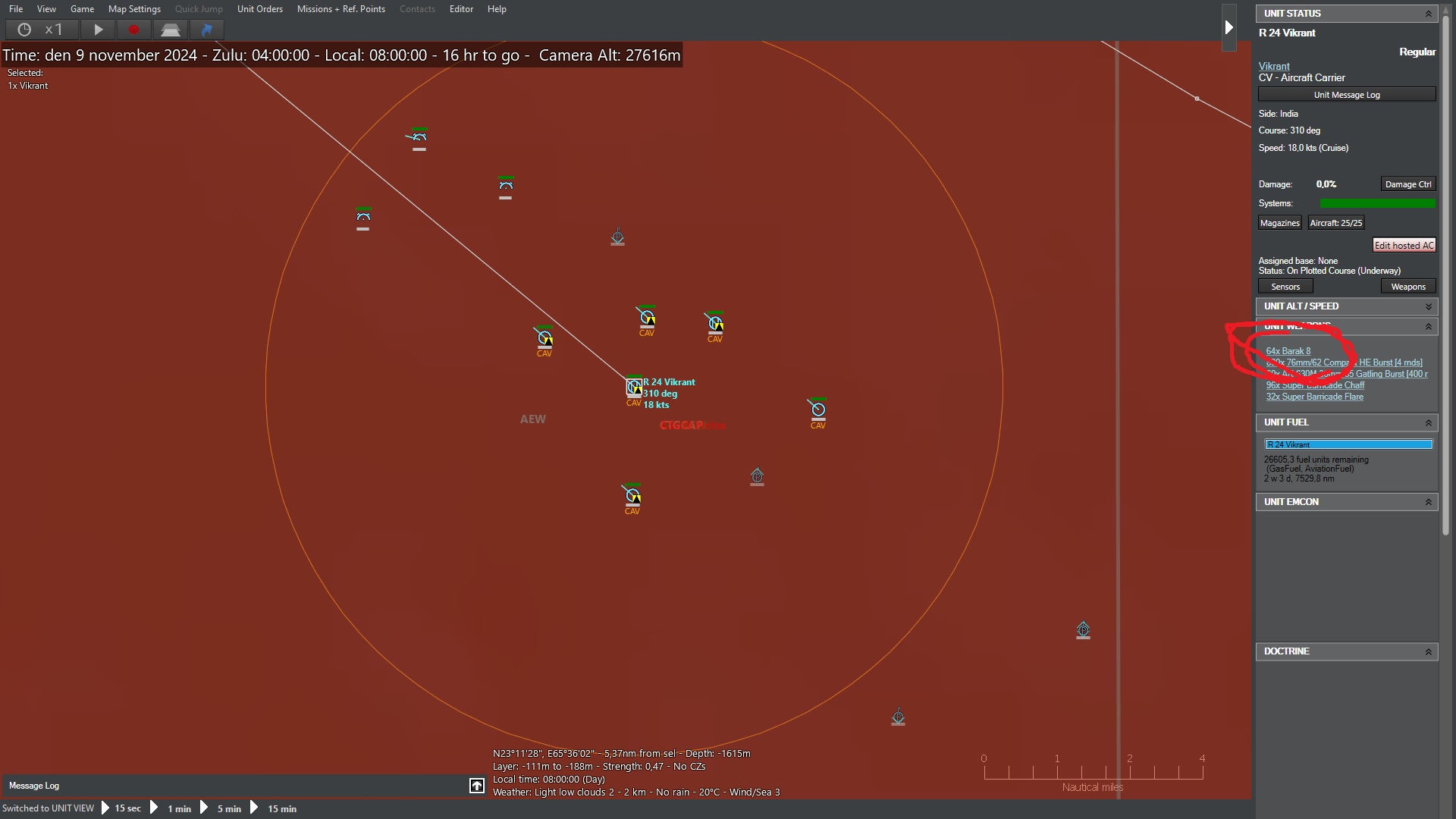Select the R 24 Vikrant carrier icon
This screenshot has height=819, width=1456.
point(634,388)
